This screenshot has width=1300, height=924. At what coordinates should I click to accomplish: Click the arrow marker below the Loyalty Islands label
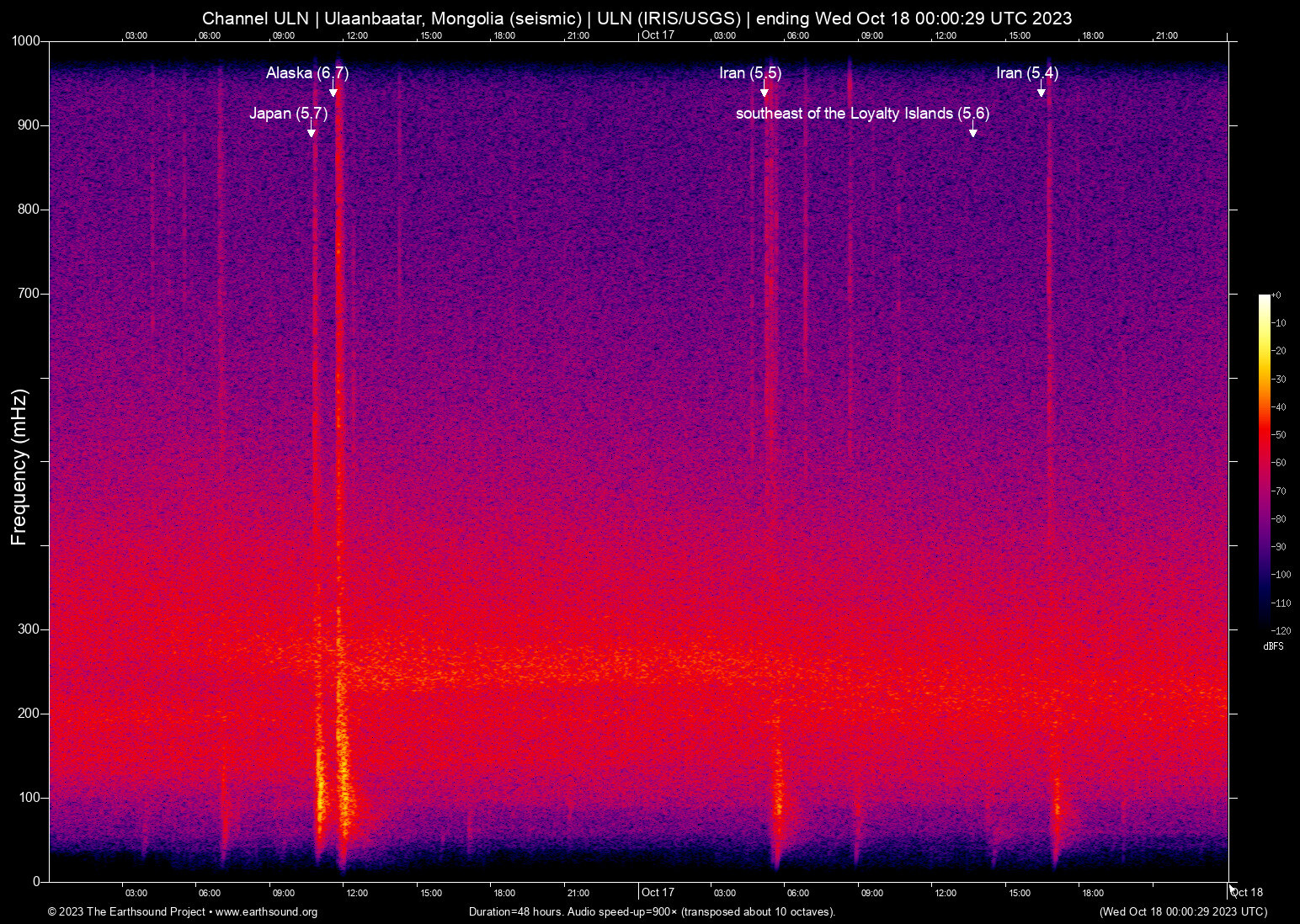[x=973, y=130]
